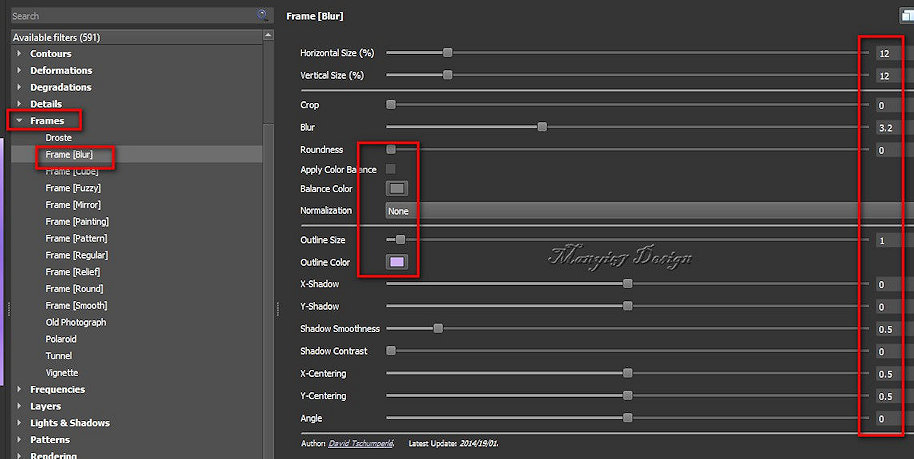Screen dimensions: 914x459
Task: Expand the Deformations filter group
Action: (19, 71)
